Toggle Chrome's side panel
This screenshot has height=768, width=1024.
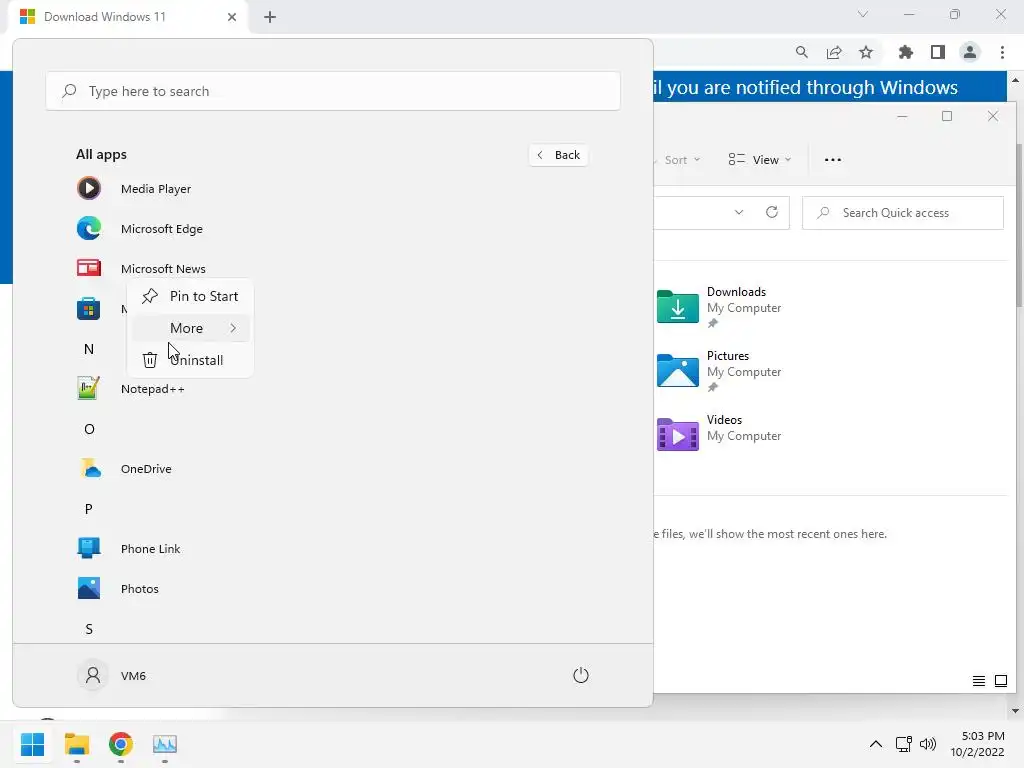(938, 52)
